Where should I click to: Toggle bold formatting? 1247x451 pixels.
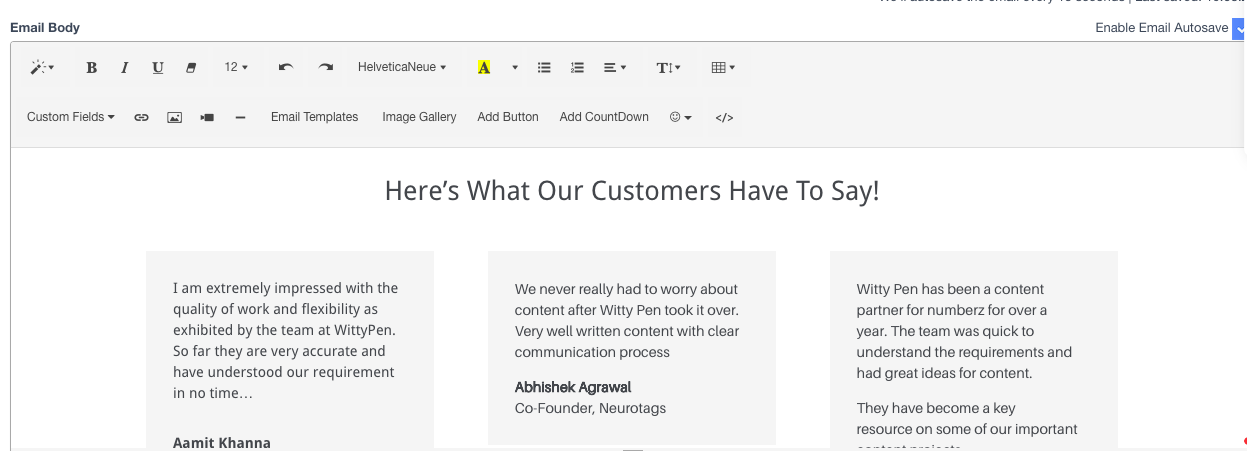click(x=92, y=67)
